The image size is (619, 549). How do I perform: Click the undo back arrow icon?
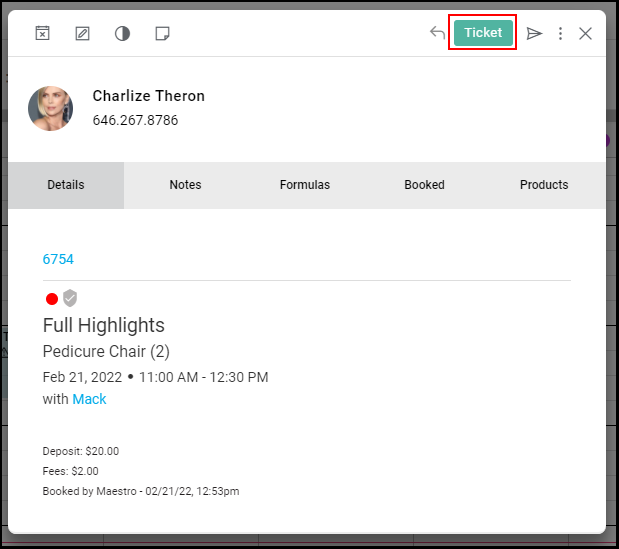pos(437,33)
